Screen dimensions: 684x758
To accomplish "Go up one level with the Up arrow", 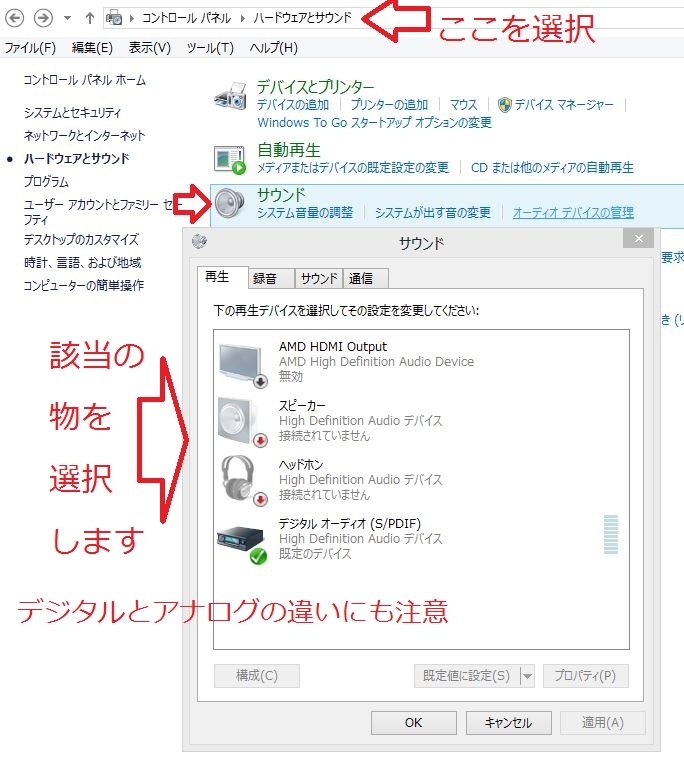I will pyautogui.click(x=89, y=18).
